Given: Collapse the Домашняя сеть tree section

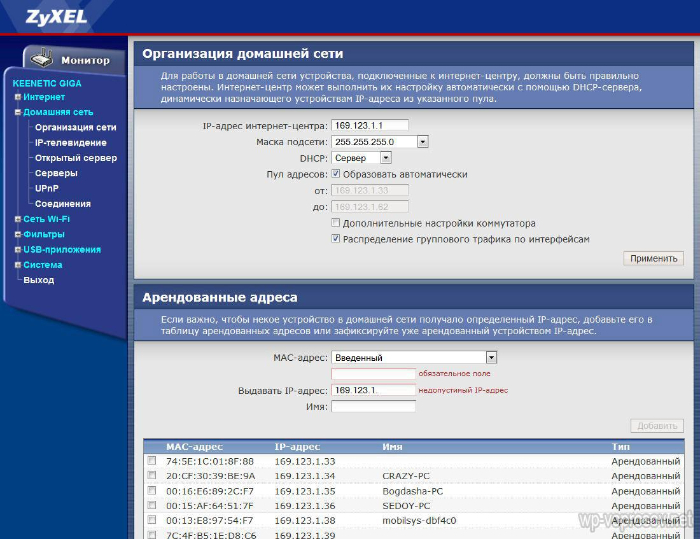Looking at the screenshot, I should pos(18,112).
